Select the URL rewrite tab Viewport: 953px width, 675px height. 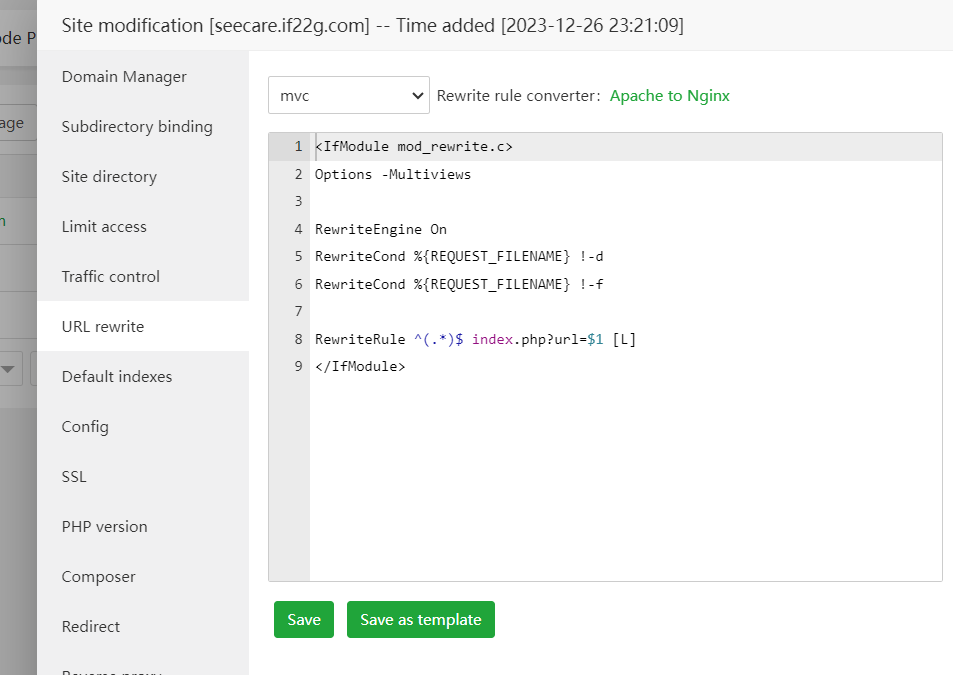[103, 327]
